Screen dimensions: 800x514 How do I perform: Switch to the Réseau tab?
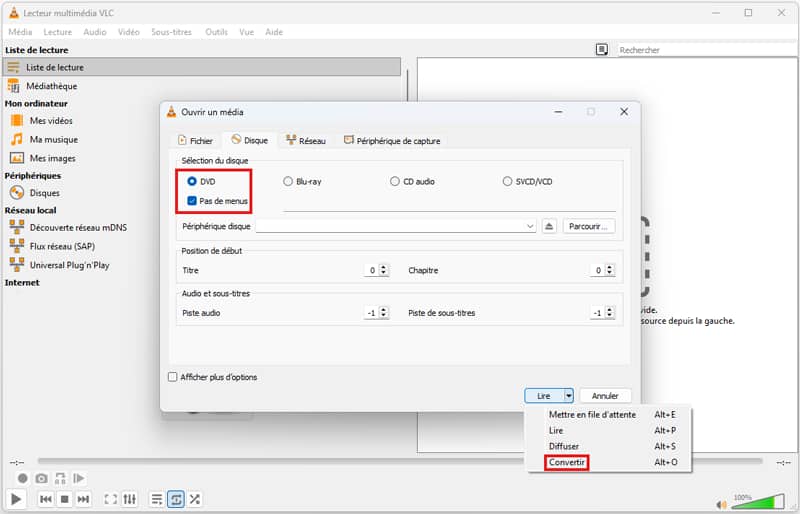(305, 141)
